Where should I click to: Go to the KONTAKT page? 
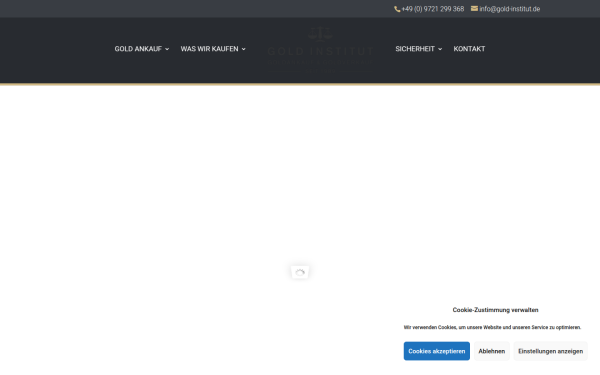[469, 49]
